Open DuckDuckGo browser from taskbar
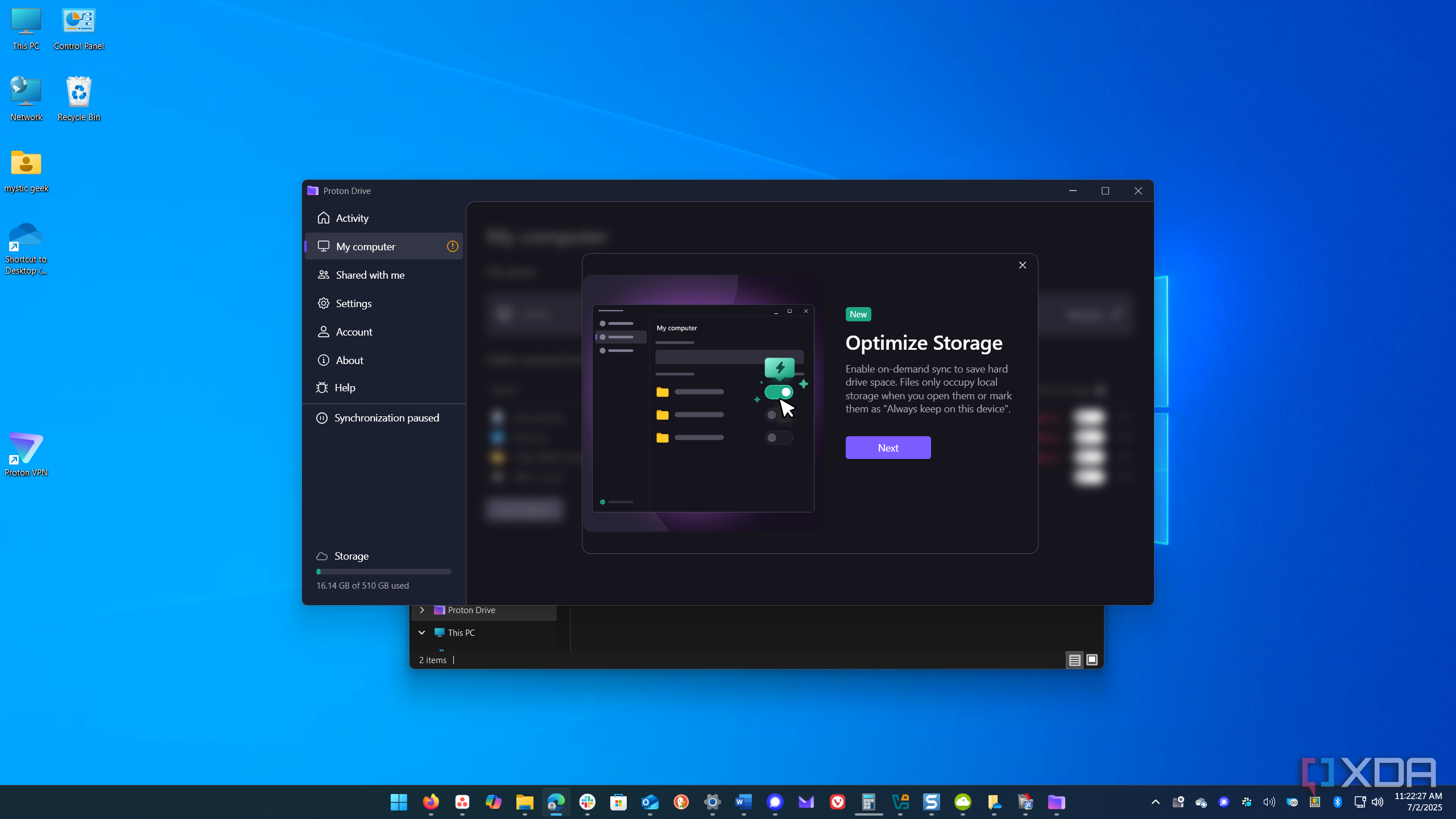Image resolution: width=1456 pixels, height=819 pixels. (681, 802)
